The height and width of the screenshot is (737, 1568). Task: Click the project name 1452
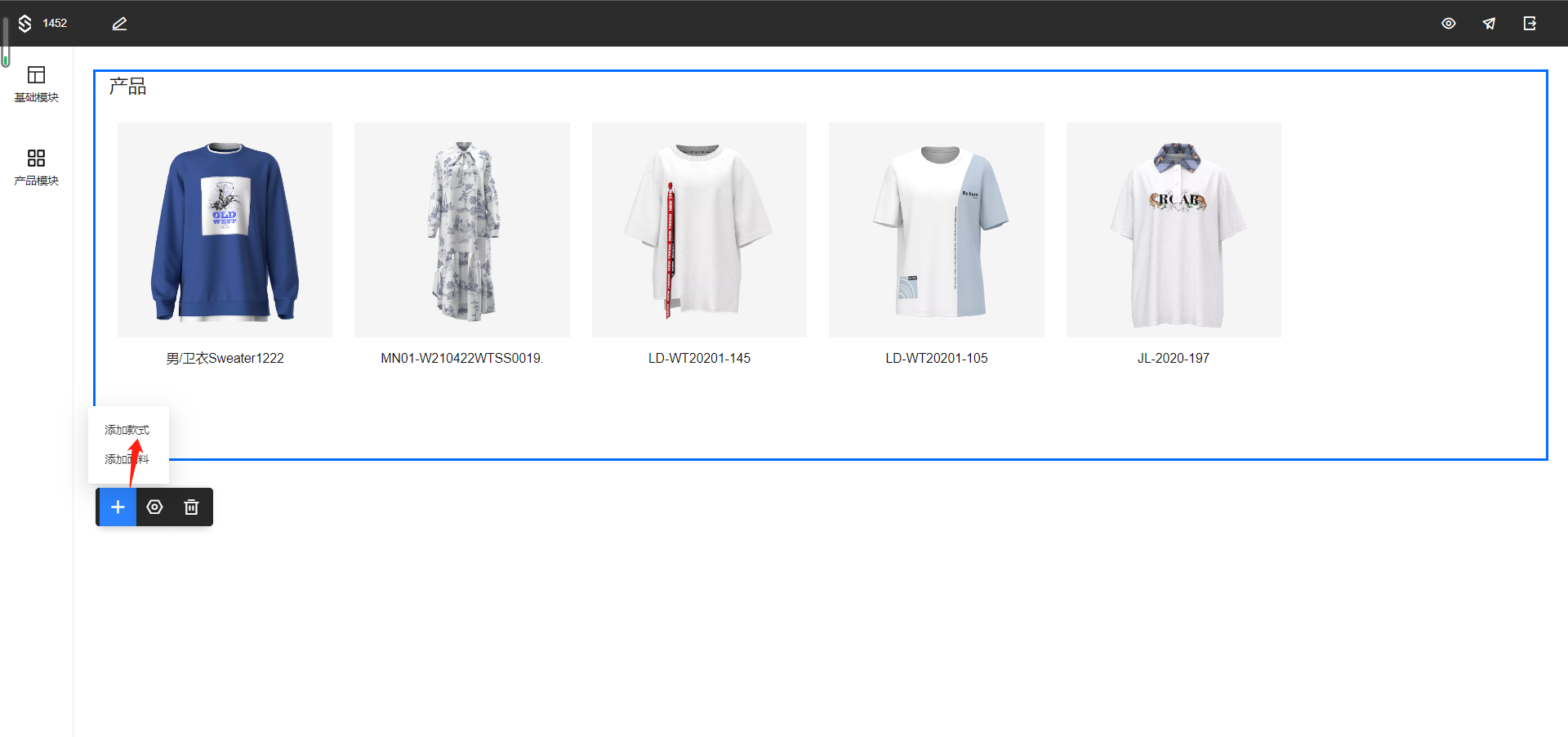(x=55, y=24)
